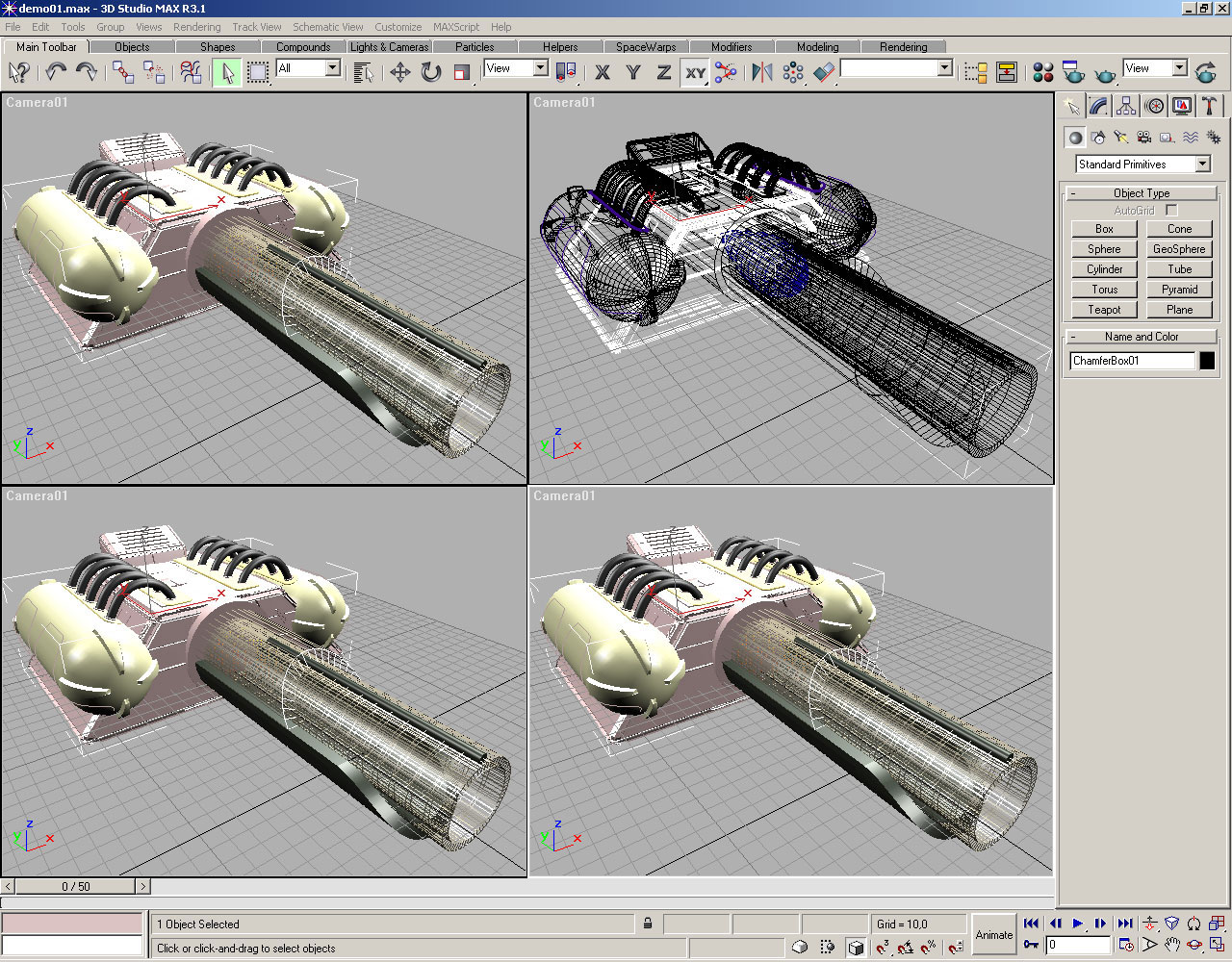The width and height of the screenshot is (1232, 962).
Task: Switch to the Utilities hammer panel
Action: click(1210, 106)
